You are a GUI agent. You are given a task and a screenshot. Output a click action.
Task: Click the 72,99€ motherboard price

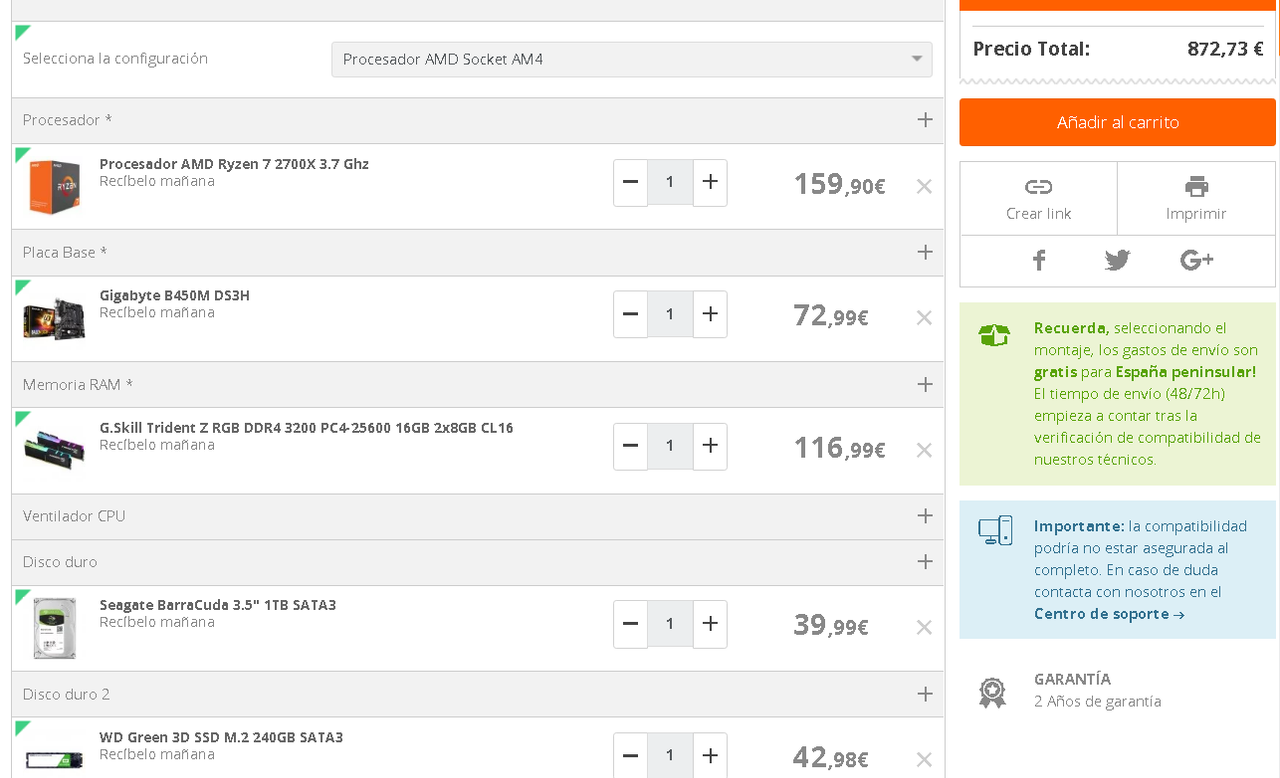[x=831, y=316]
